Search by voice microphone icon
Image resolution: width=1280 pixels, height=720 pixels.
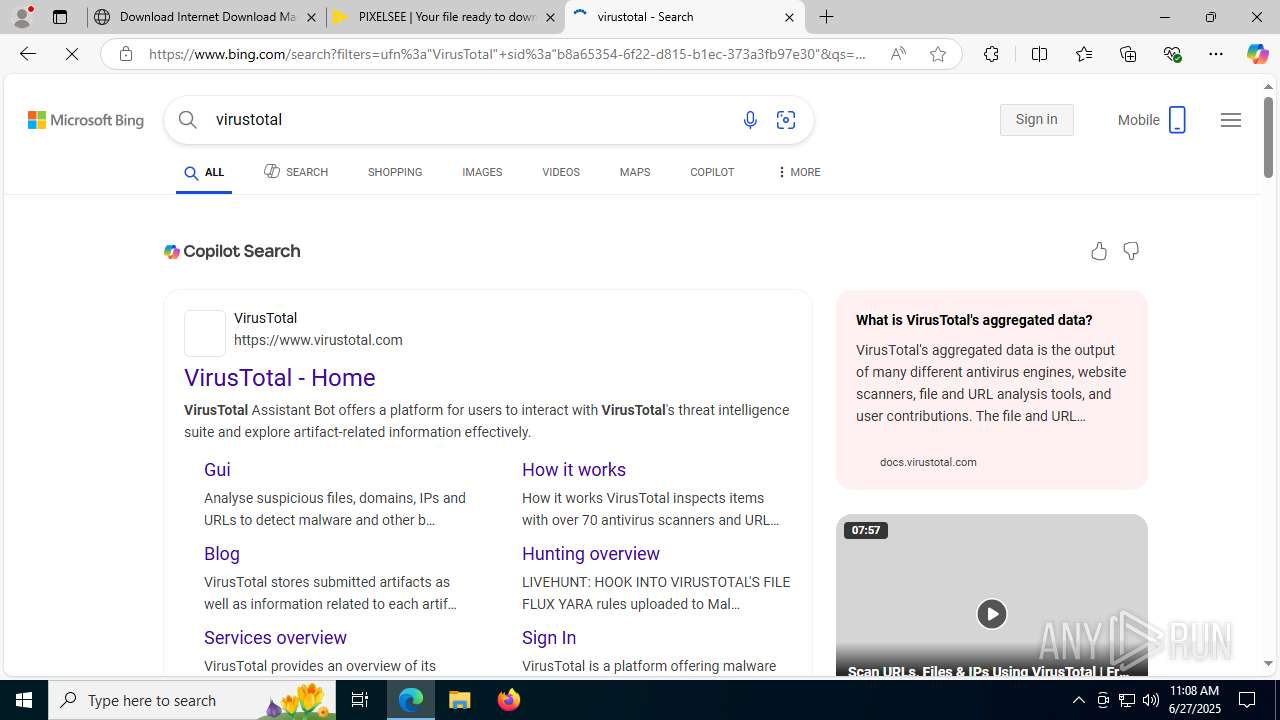click(750, 120)
